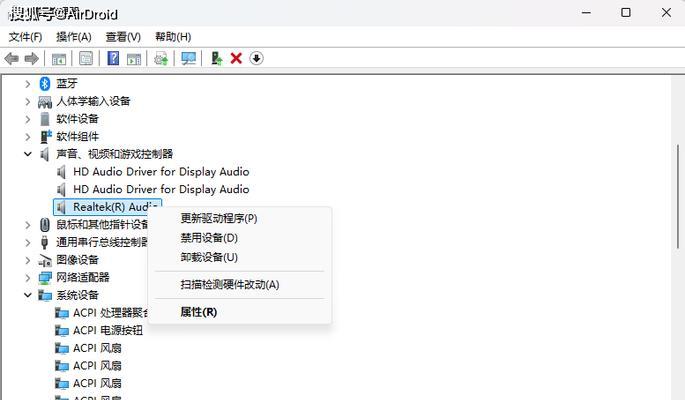This screenshot has width=685, height=400.
Task: Expand the 网络适配器 category
Action: (28, 278)
